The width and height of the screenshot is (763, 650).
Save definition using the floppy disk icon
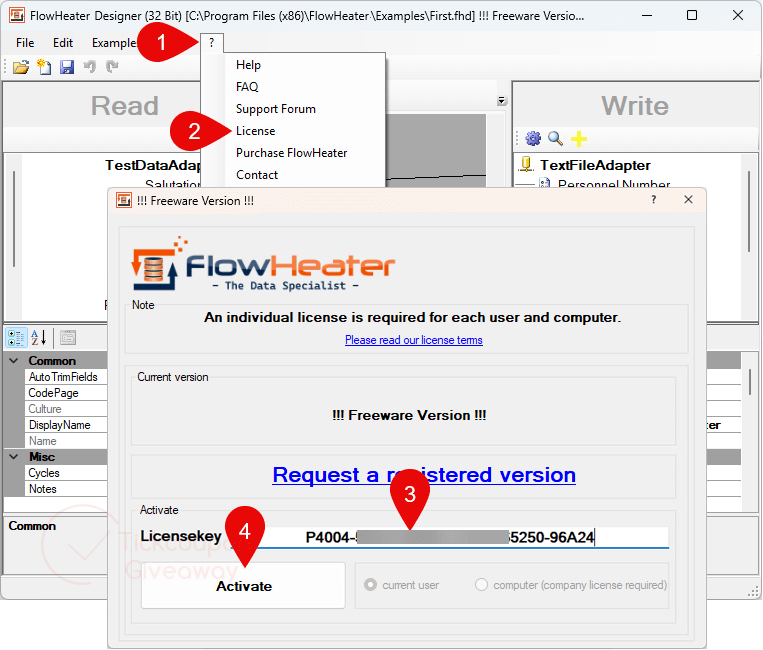coord(67,67)
